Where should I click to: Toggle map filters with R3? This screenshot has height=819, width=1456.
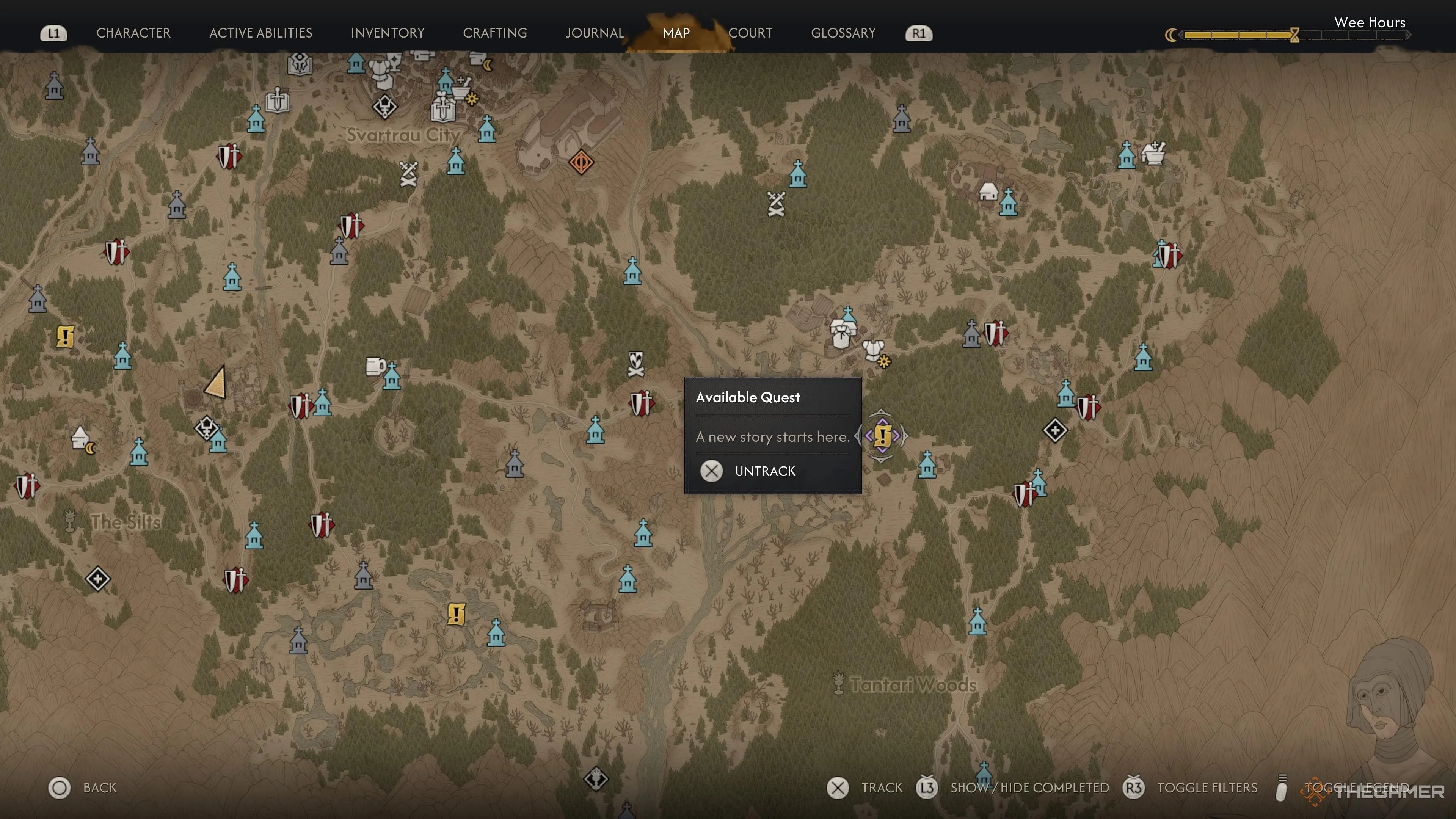1190,788
